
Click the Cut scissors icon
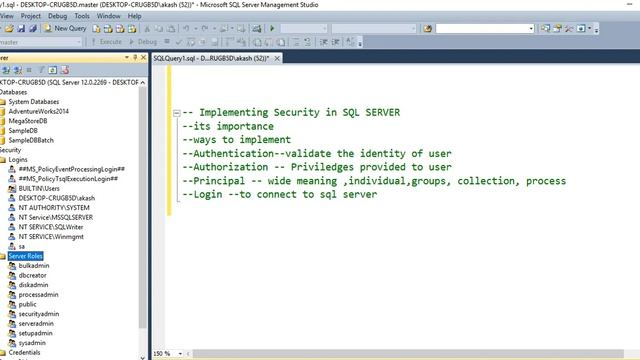click(x=147, y=29)
